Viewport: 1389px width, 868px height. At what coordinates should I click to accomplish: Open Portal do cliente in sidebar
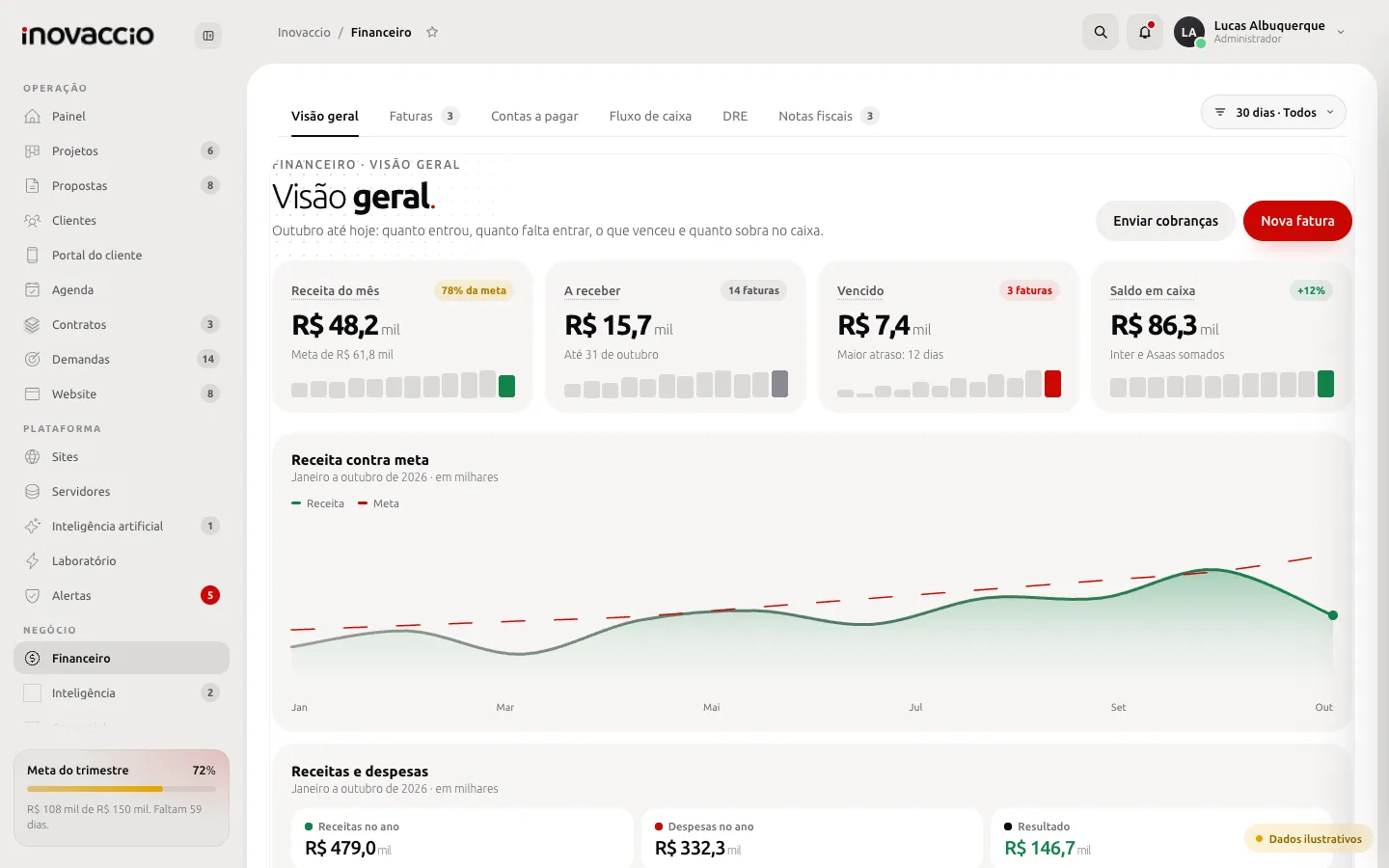[x=122, y=255]
